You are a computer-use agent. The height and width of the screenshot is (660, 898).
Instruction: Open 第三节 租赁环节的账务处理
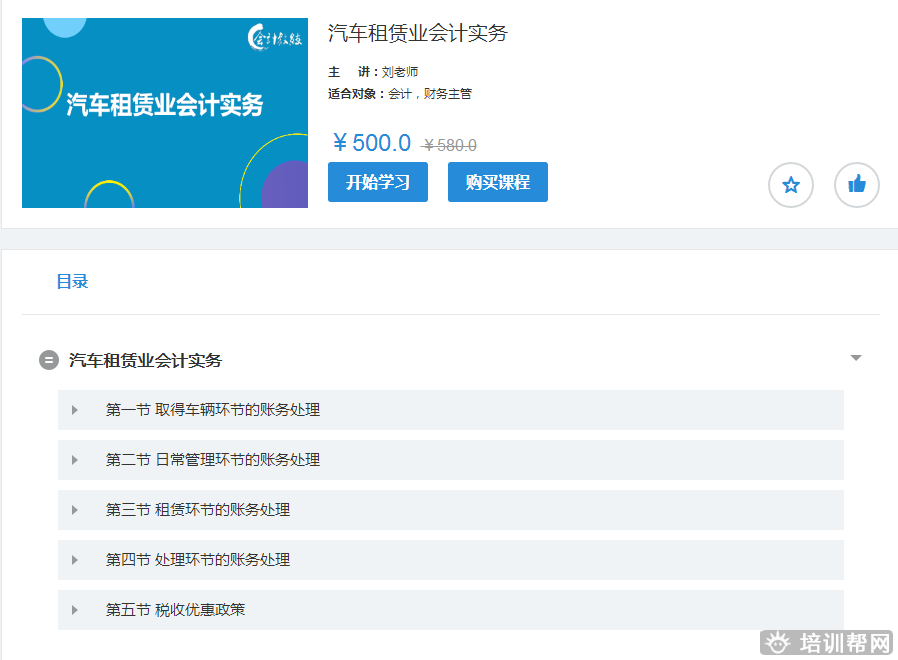(x=198, y=510)
